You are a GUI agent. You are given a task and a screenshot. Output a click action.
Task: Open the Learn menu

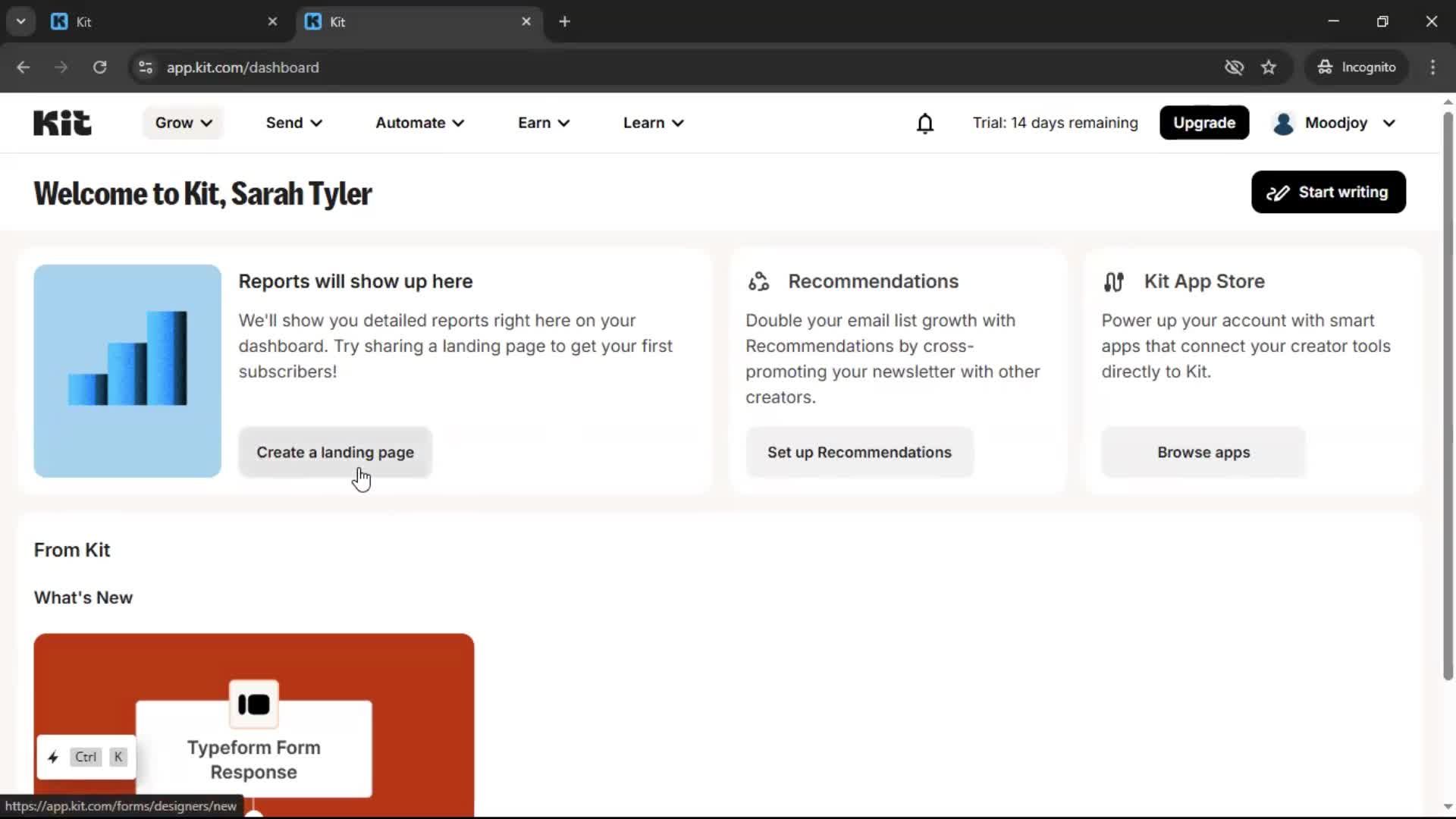pos(653,122)
